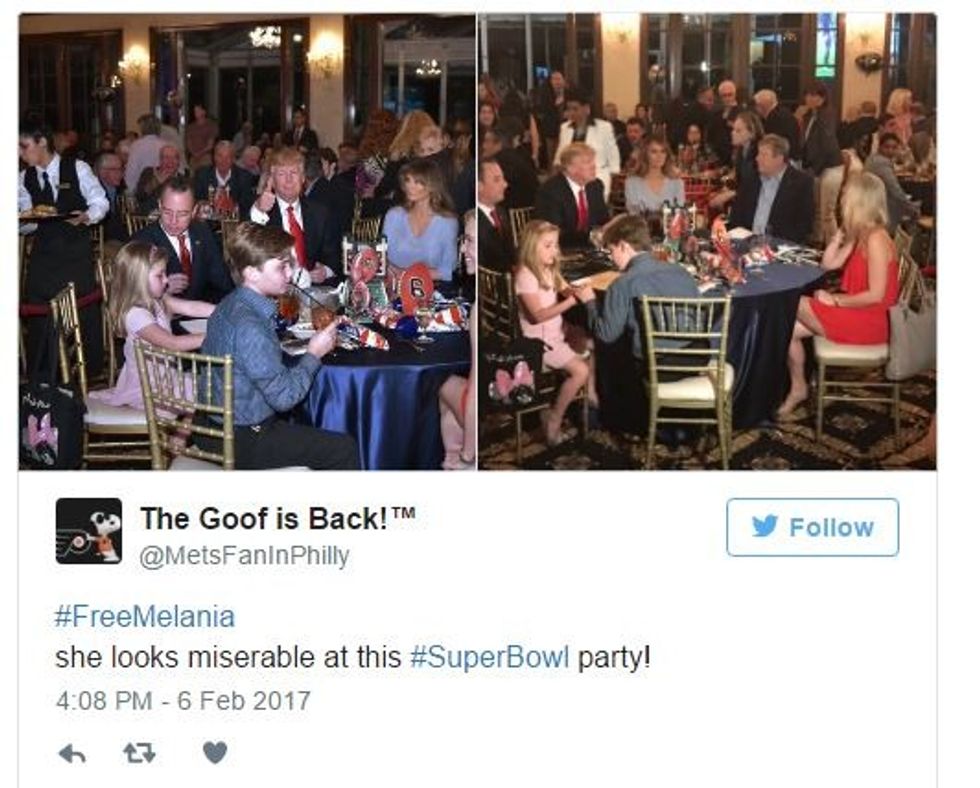The height and width of the screenshot is (788, 980).
Task: Open the Snoopy profile avatar
Action: (x=89, y=531)
